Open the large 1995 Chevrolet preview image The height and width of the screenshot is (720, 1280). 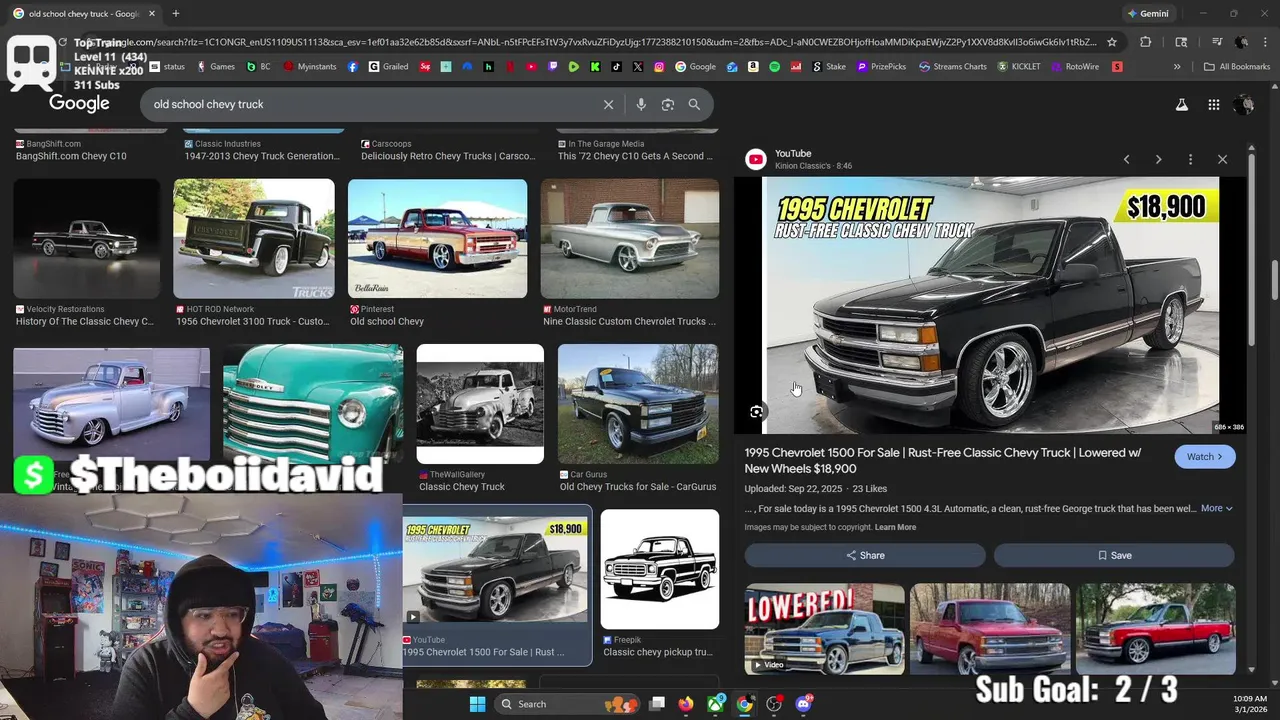991,305
